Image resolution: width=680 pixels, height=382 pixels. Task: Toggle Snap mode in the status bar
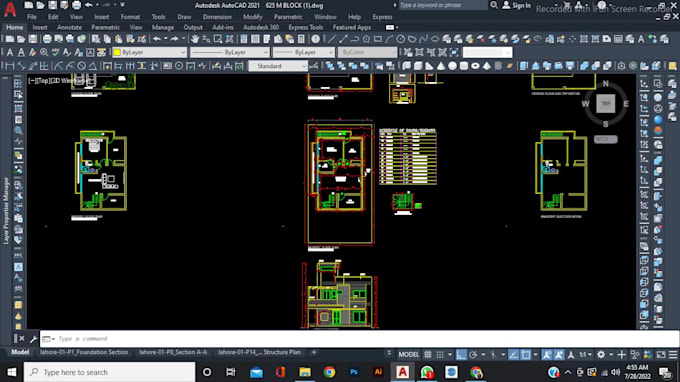pyautogui.click(x=440, y=355)
